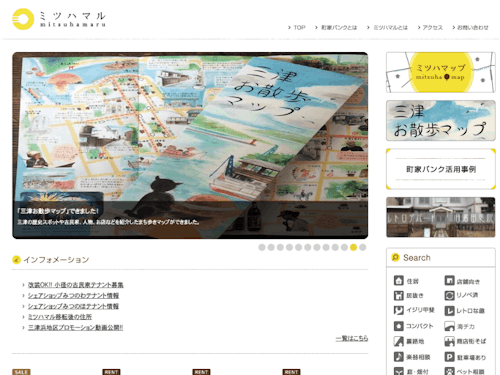Select the 店舗向き shop search icon
The image size is (500, 375).
[x=449, y=281]
